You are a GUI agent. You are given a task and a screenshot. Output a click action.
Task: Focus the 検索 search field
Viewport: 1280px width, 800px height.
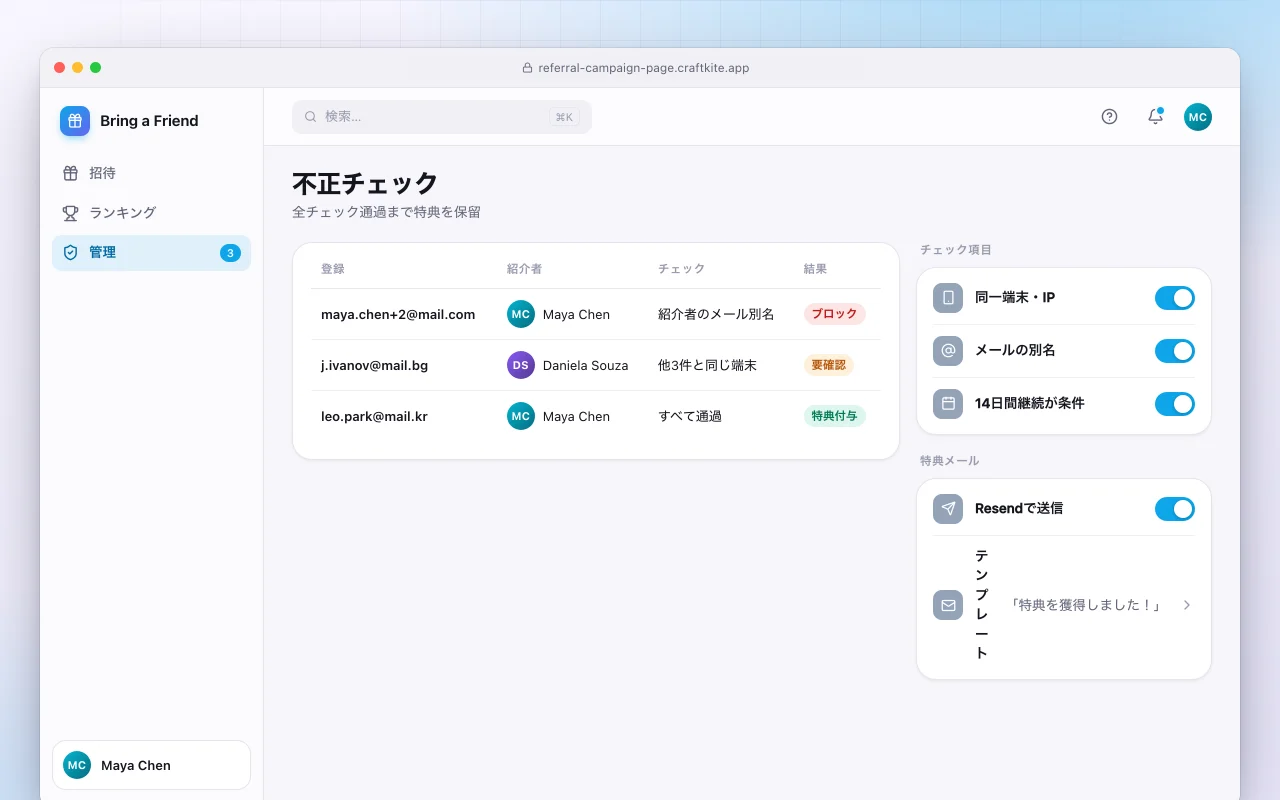(x=442, y=117)
